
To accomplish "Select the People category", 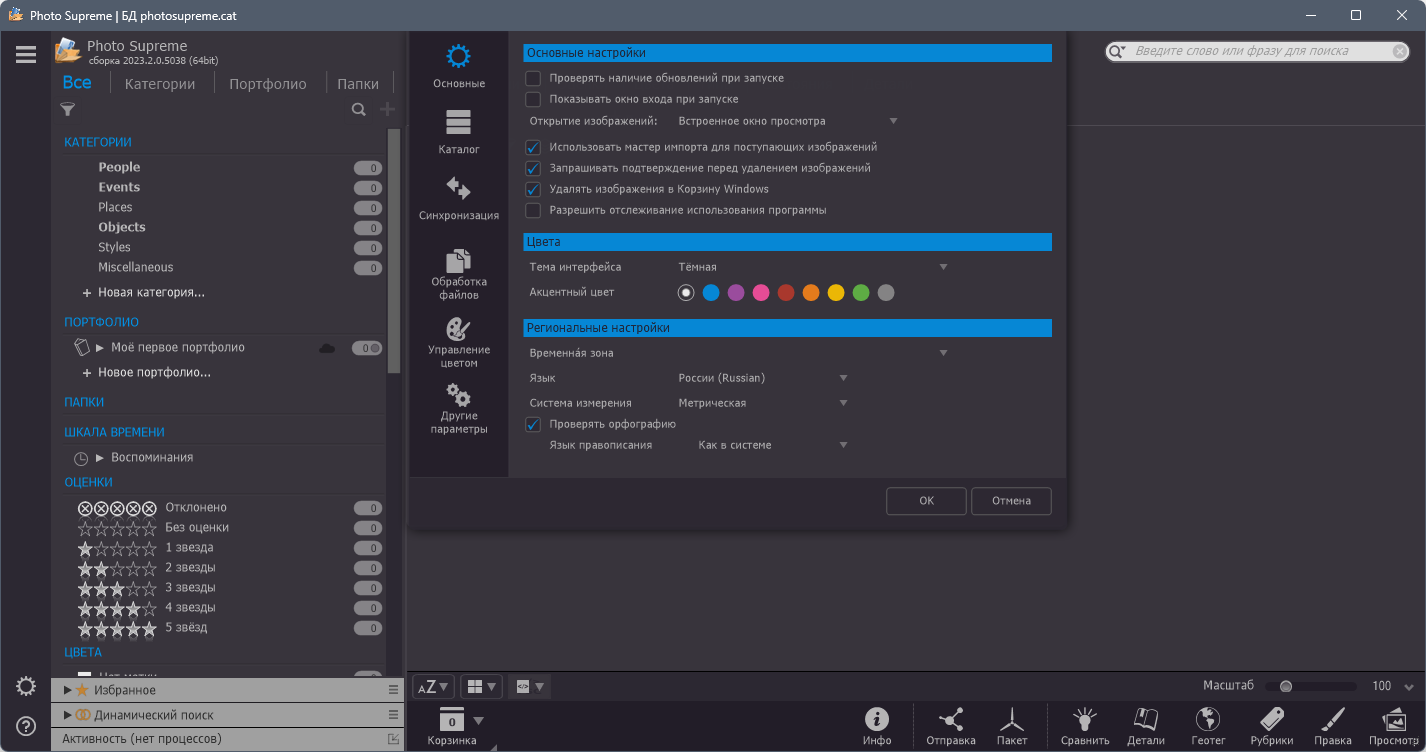I will click(119, 168).
